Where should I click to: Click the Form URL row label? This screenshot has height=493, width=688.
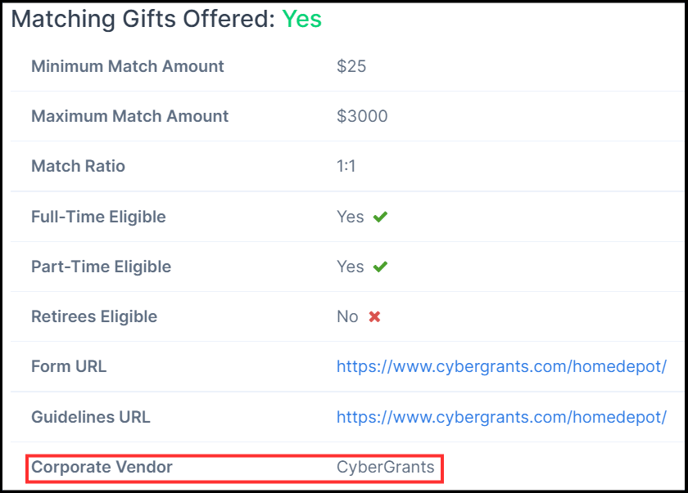click(69, 367)
